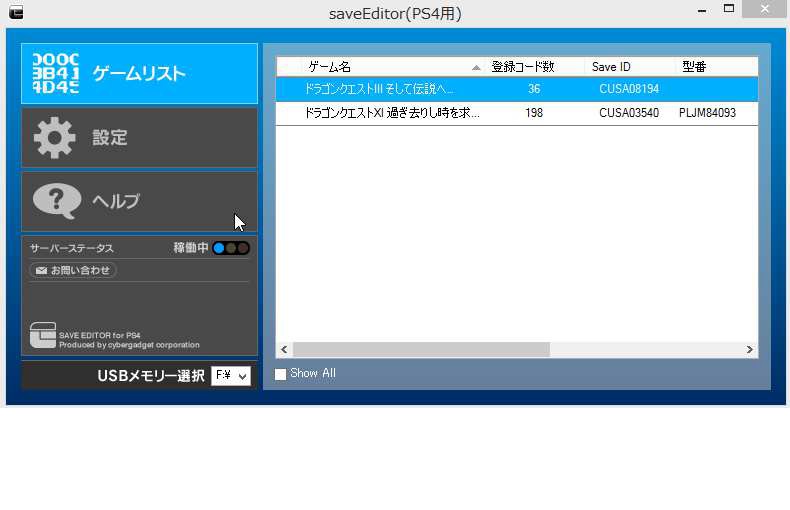
Task: Click the question mark help bubble icon
Action: [x=57, y=201]
